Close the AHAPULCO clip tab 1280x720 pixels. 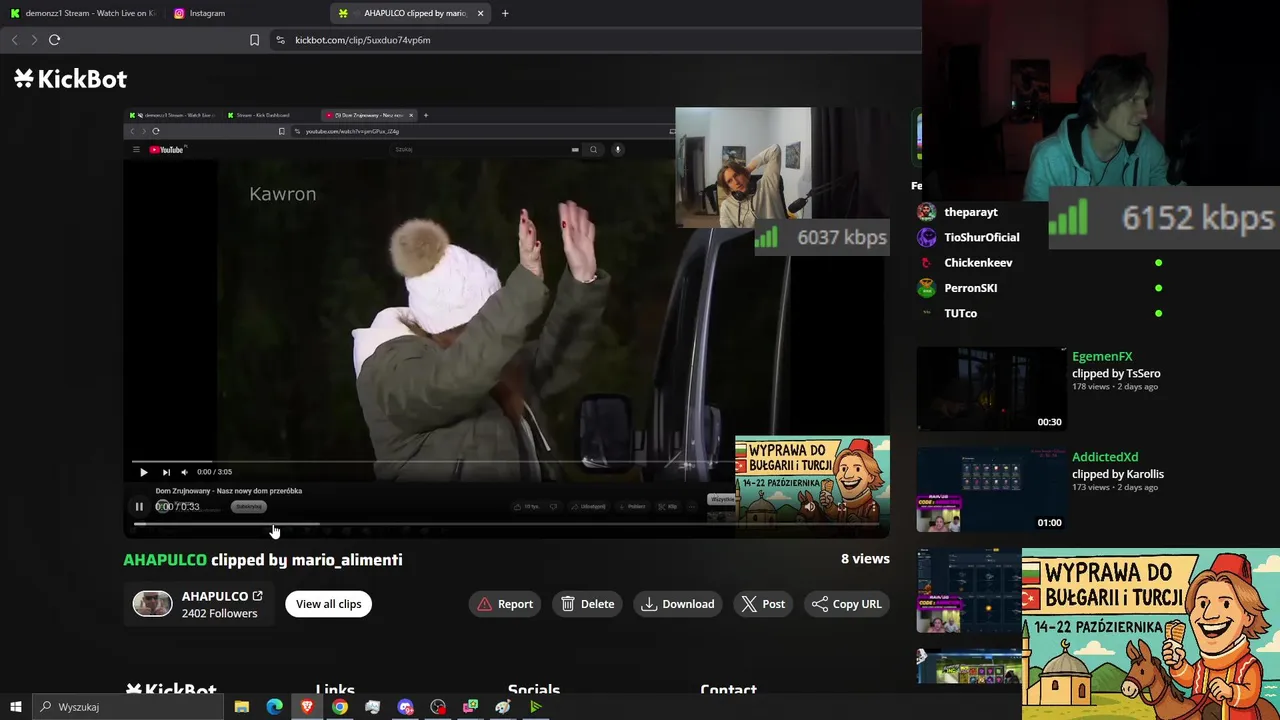[x=481, y=13]
